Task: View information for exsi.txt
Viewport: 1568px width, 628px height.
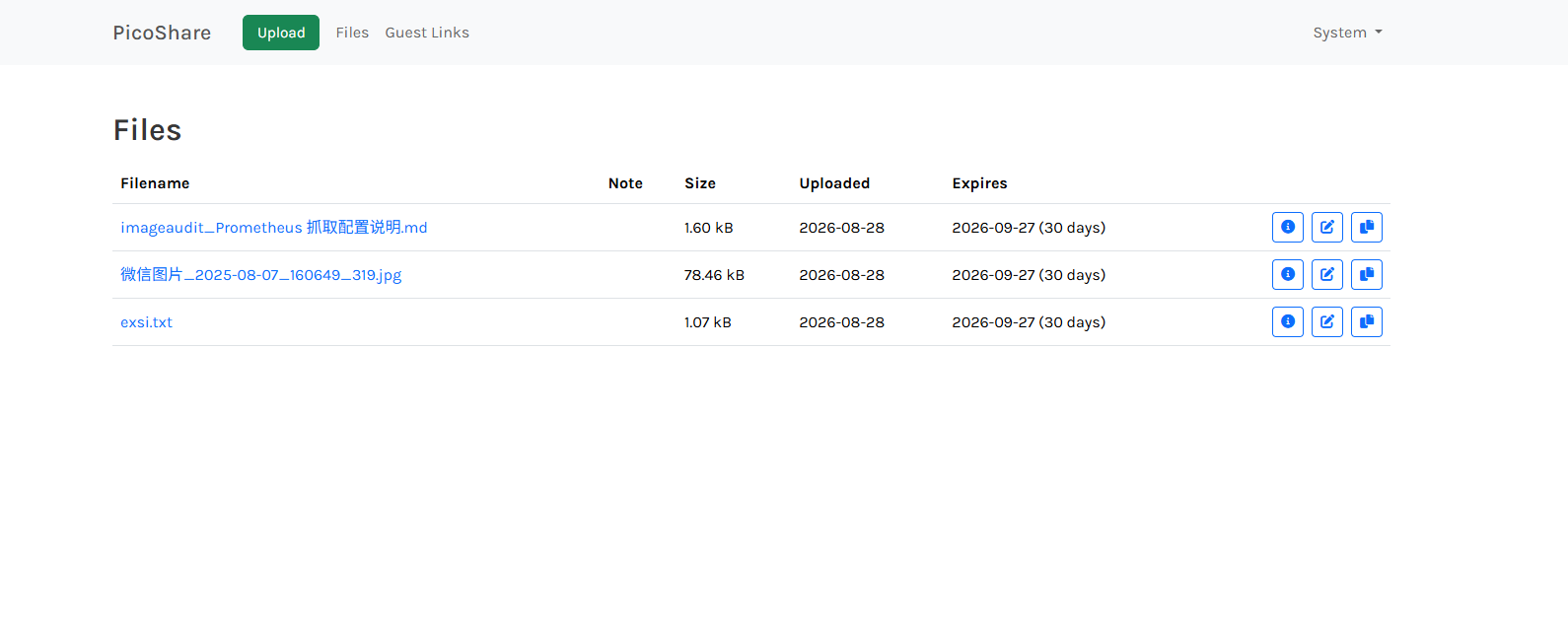Action: [x=1288, y=322]
